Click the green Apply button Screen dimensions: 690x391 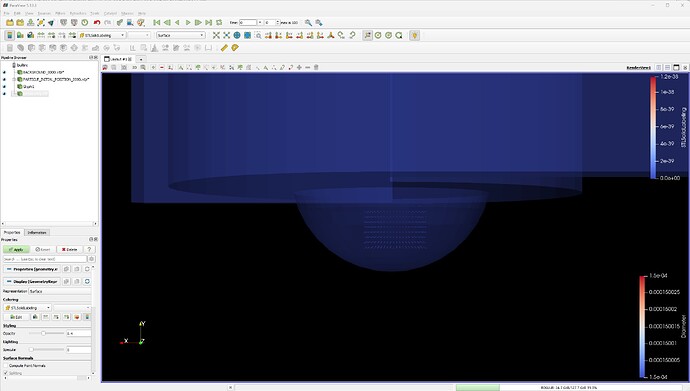(16, 249)
